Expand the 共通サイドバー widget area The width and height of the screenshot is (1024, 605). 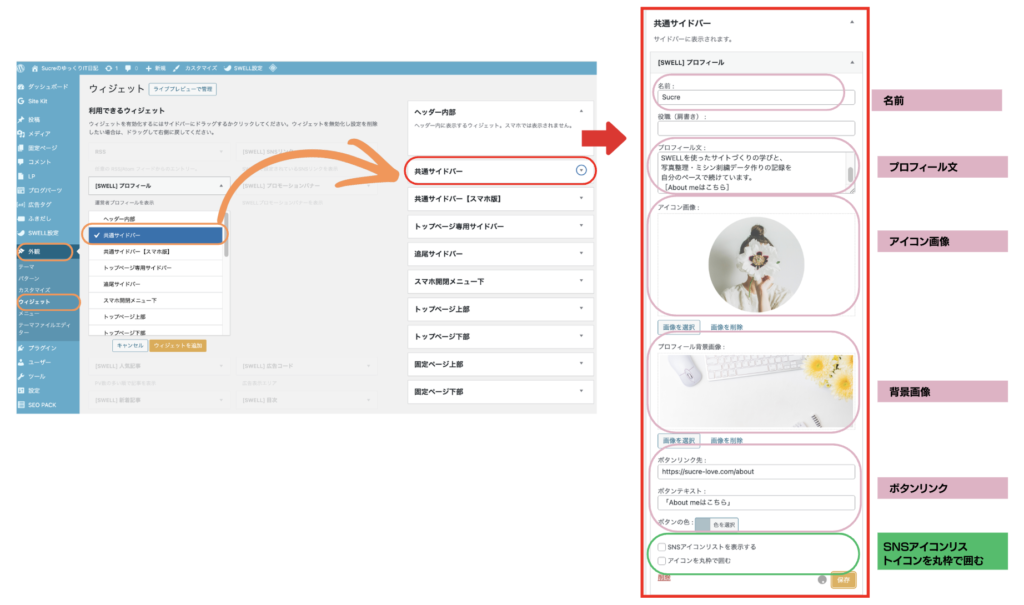(x=581, y=170)
